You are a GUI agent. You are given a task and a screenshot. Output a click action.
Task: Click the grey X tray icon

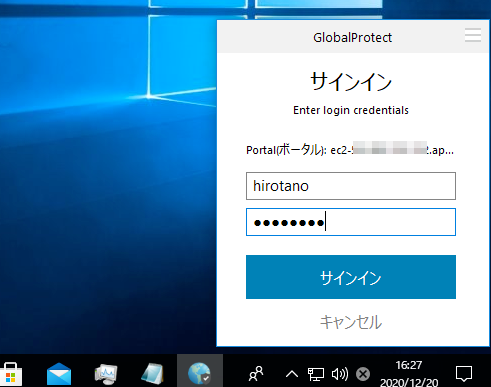[363, 374]
